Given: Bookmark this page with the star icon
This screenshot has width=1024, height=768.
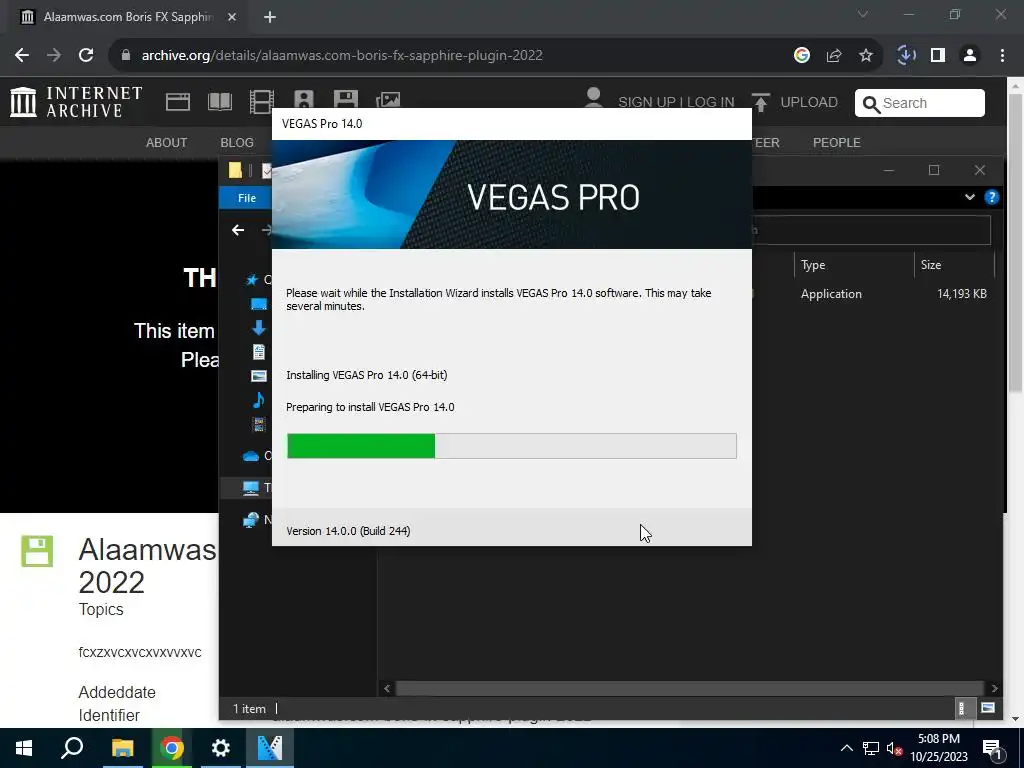Looking at the screenshot, I should pos(866,56).
